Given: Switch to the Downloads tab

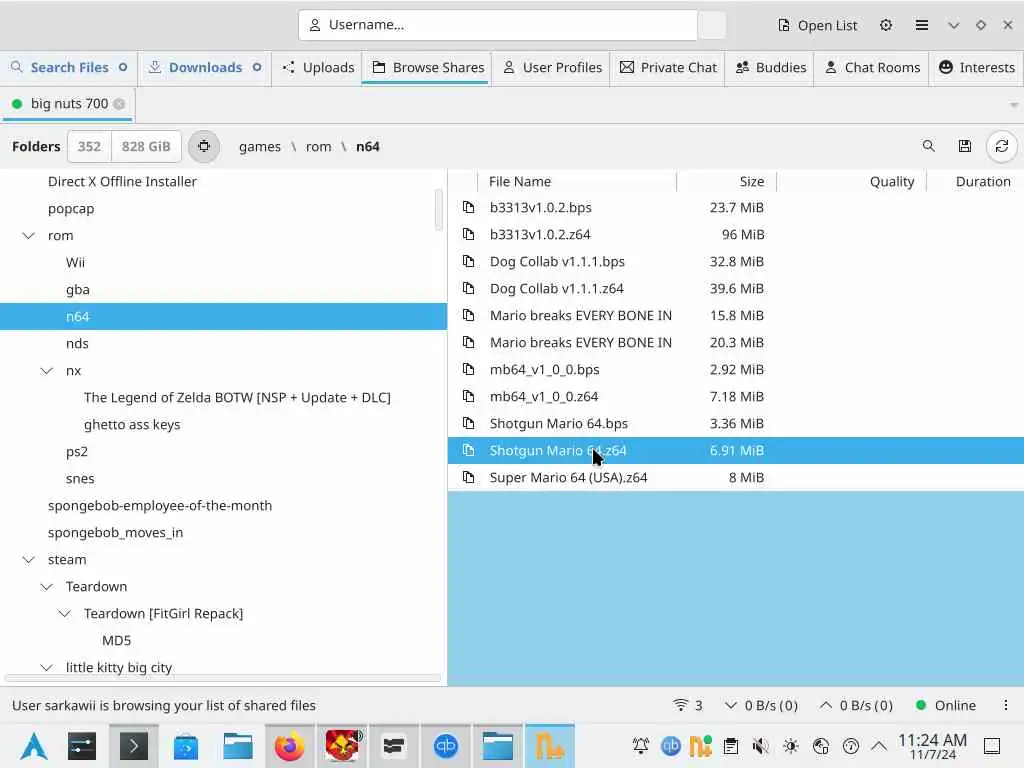Looking at the screenshot, I should click(204, 67).
